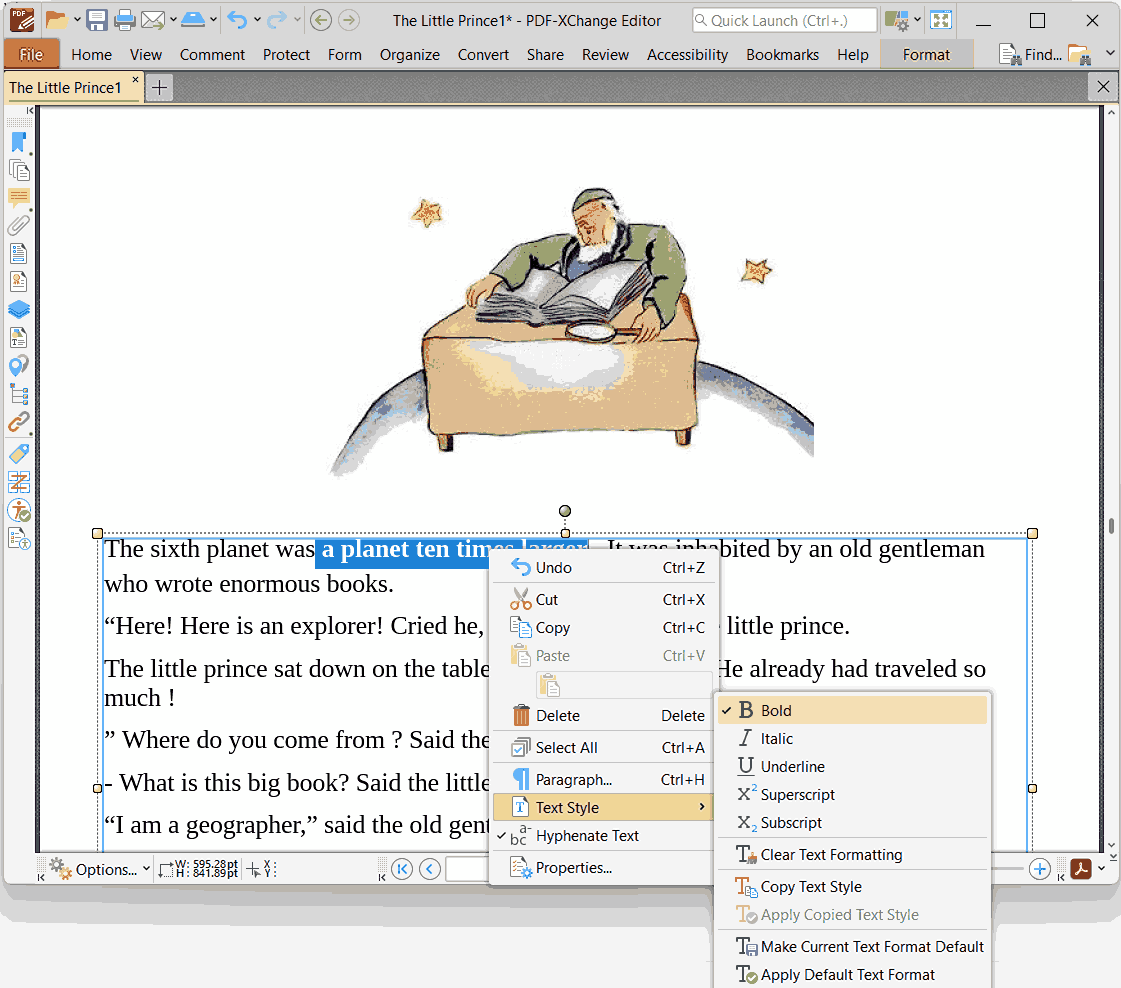Image resolution: width=1121 pixels, height=988 pixels.
Task: Save the document using the toolbar icon
Action: point(95,20)
